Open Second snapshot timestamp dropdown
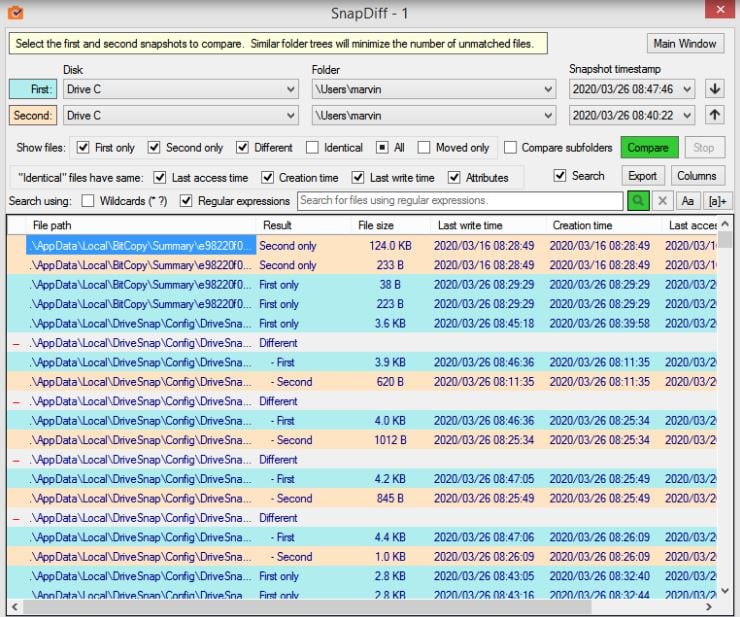 631,115
